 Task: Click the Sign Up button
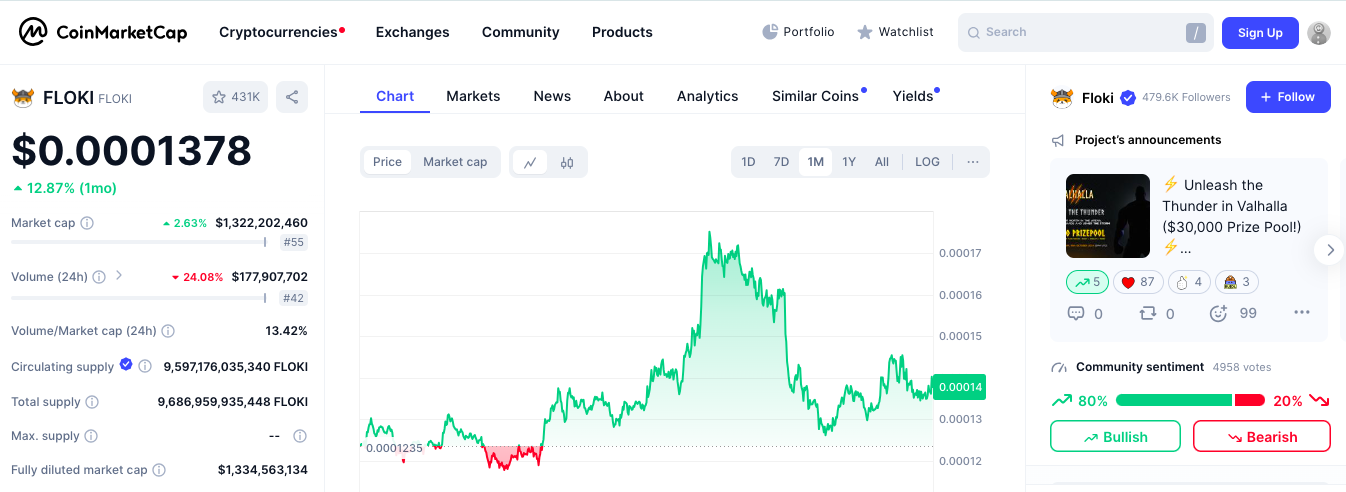coord(1260,33)
